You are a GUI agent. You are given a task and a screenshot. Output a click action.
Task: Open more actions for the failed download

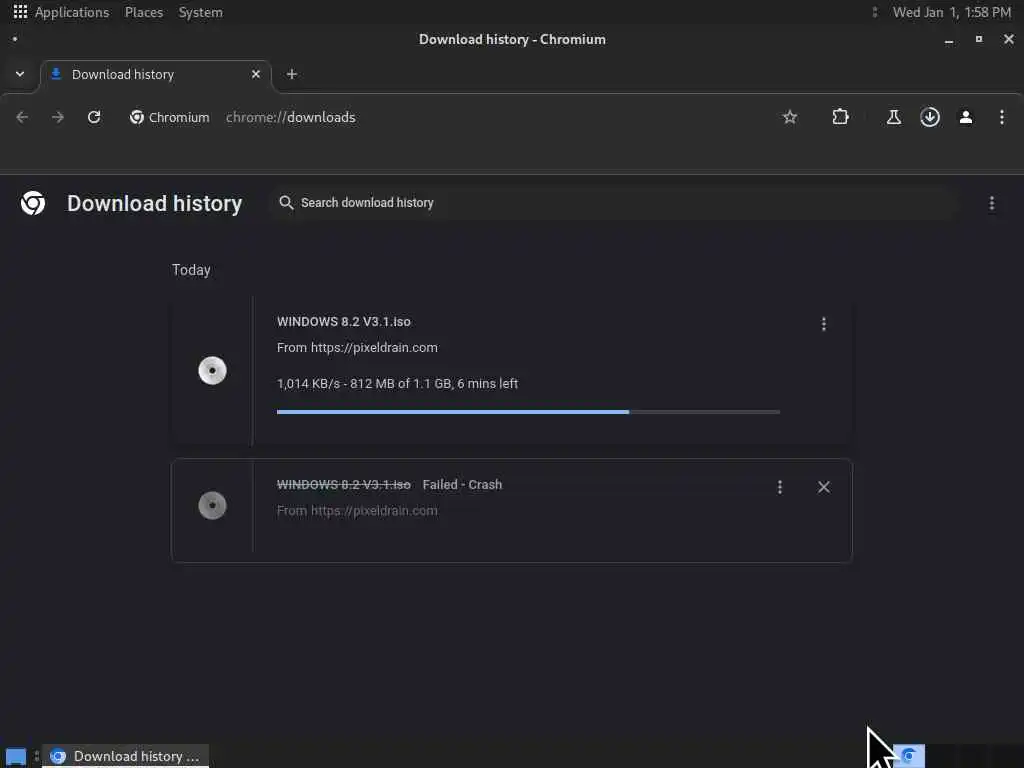[780, 487]
